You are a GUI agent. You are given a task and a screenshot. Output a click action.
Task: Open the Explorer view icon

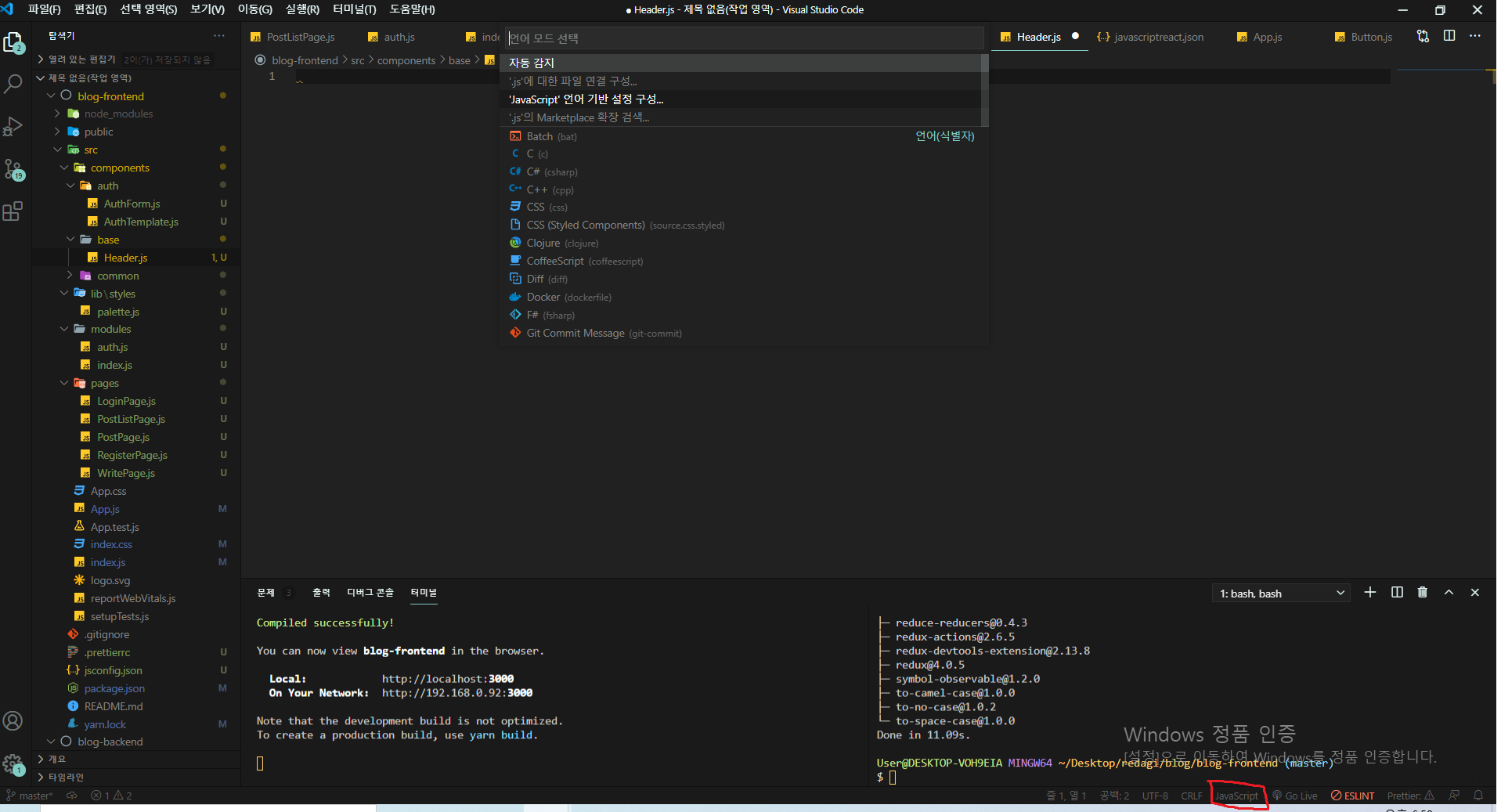point(13,42)
